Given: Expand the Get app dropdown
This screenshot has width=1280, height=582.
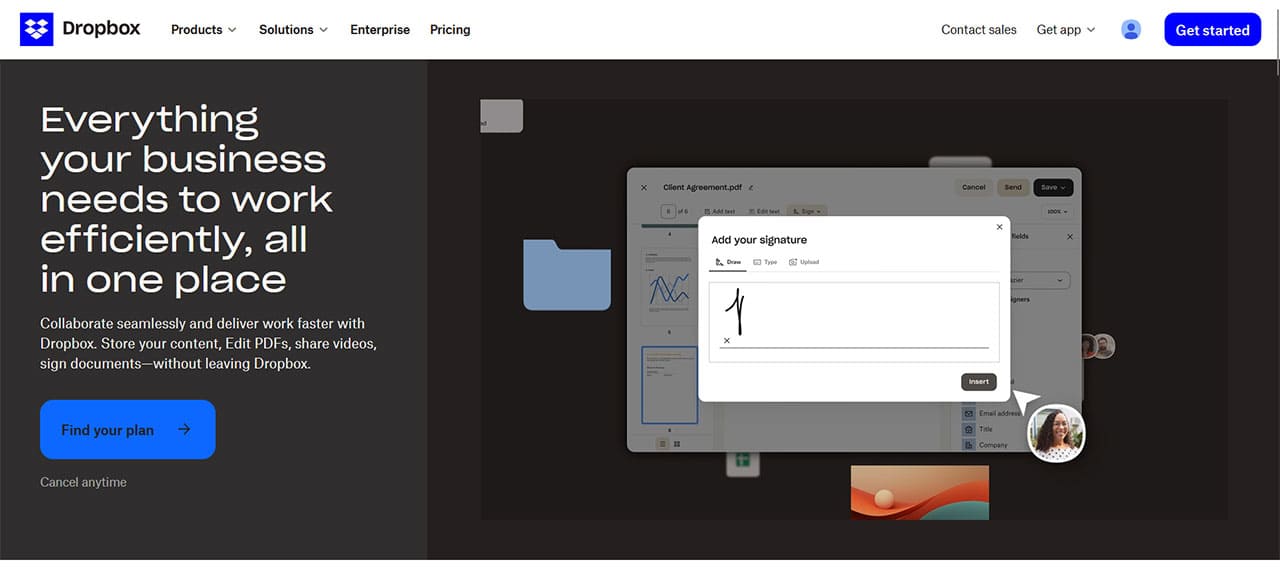Looking at the screenshot, I should (x=1066, y=30).
